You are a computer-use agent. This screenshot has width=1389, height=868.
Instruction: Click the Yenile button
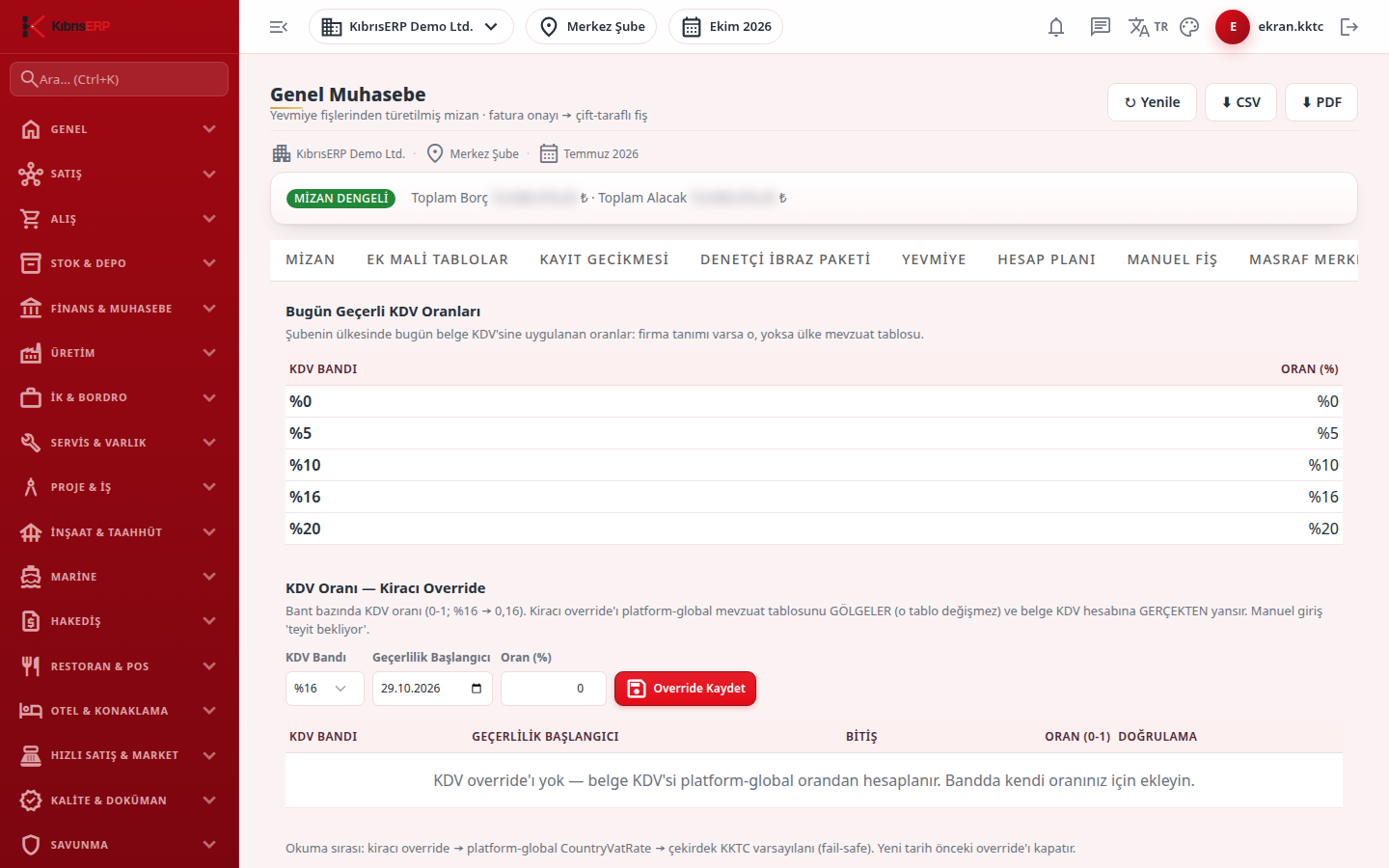[x=1152, y=102]
